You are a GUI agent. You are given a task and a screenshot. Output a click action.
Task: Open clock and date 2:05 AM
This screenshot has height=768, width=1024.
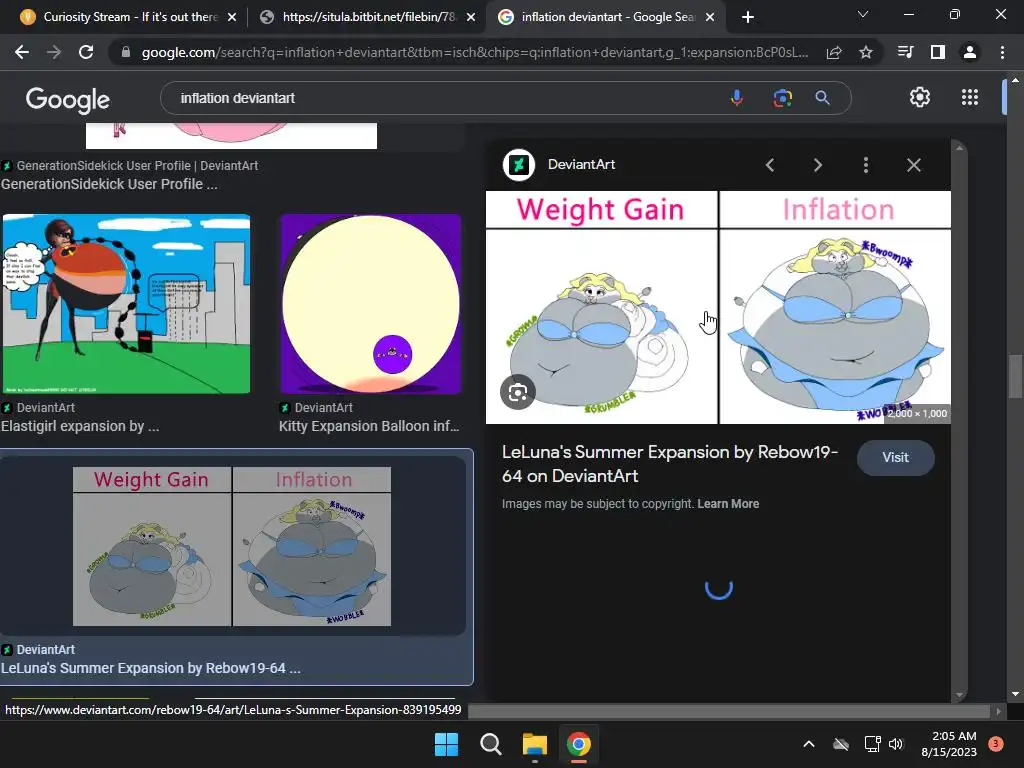tap(950, 744)
